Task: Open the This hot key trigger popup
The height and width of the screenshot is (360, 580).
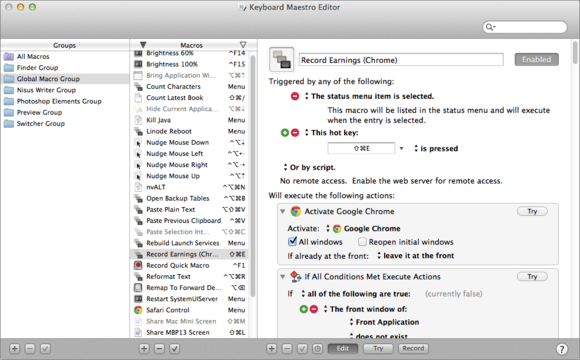Action: pos(331,132)
